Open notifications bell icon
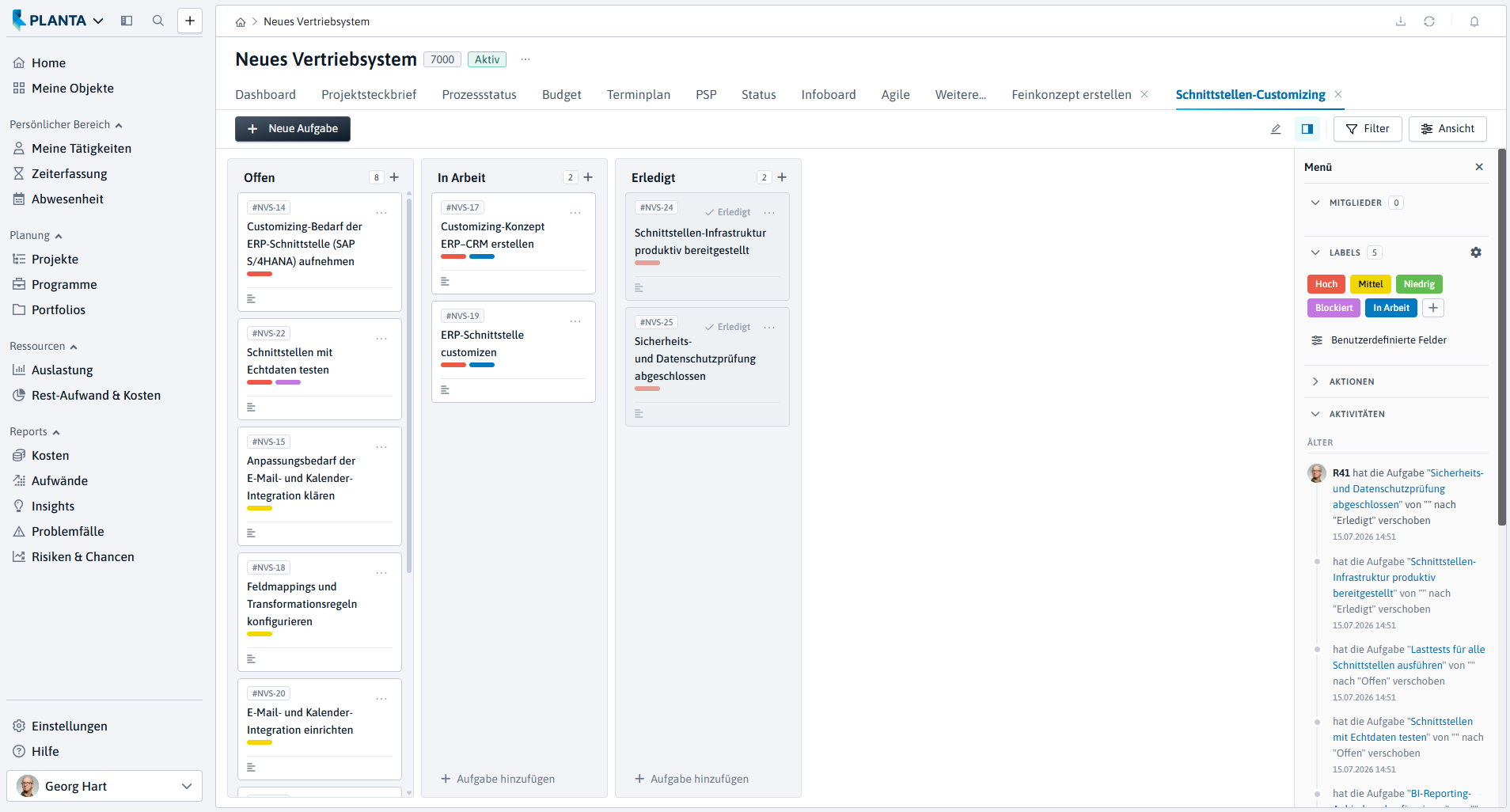This screenshot has height=812, width=1510. point(1474,21)
